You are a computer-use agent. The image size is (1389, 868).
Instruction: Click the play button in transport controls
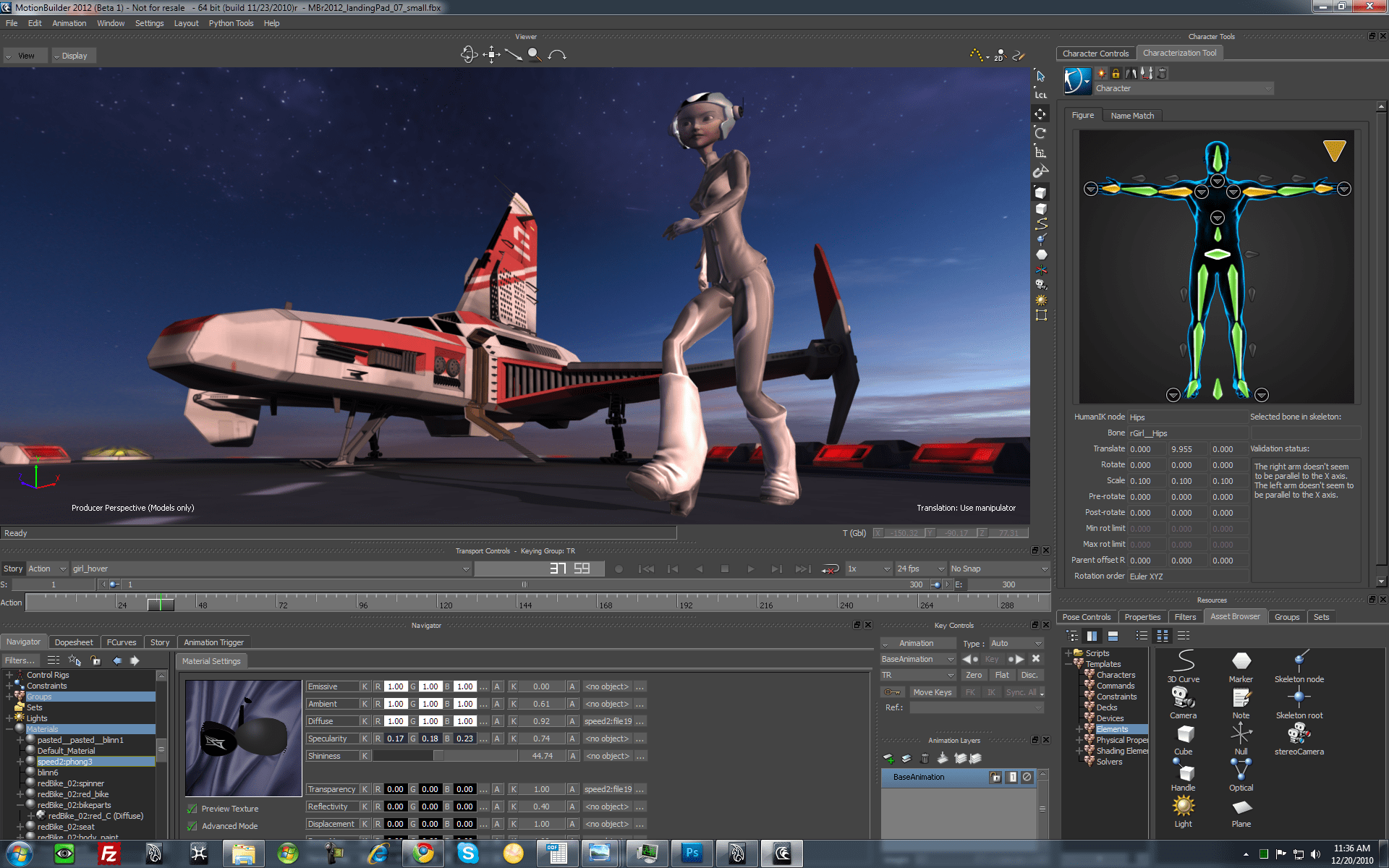coord(752,569)
